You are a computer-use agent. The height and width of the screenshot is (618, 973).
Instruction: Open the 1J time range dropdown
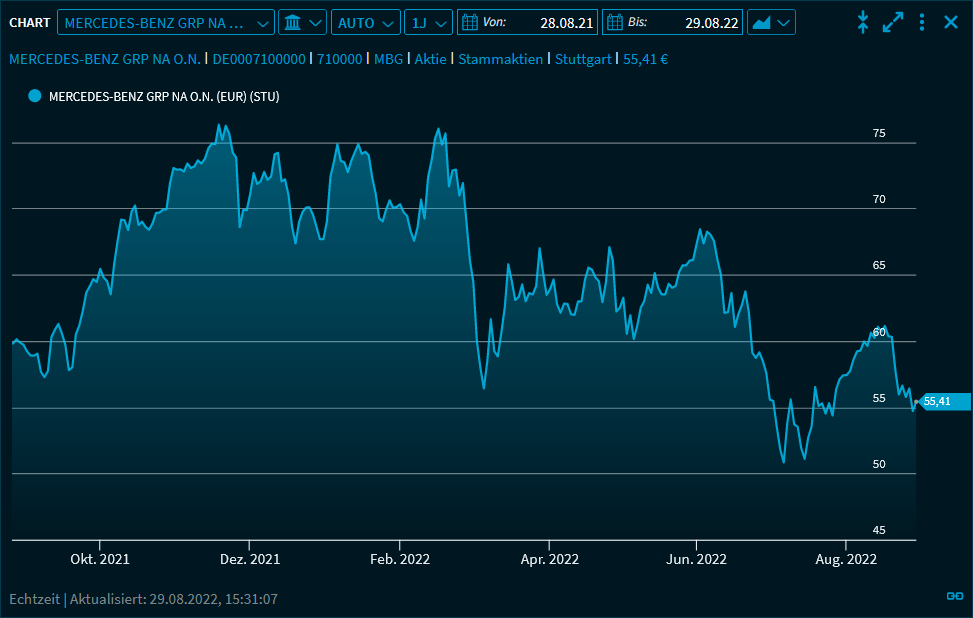(428, 22)
